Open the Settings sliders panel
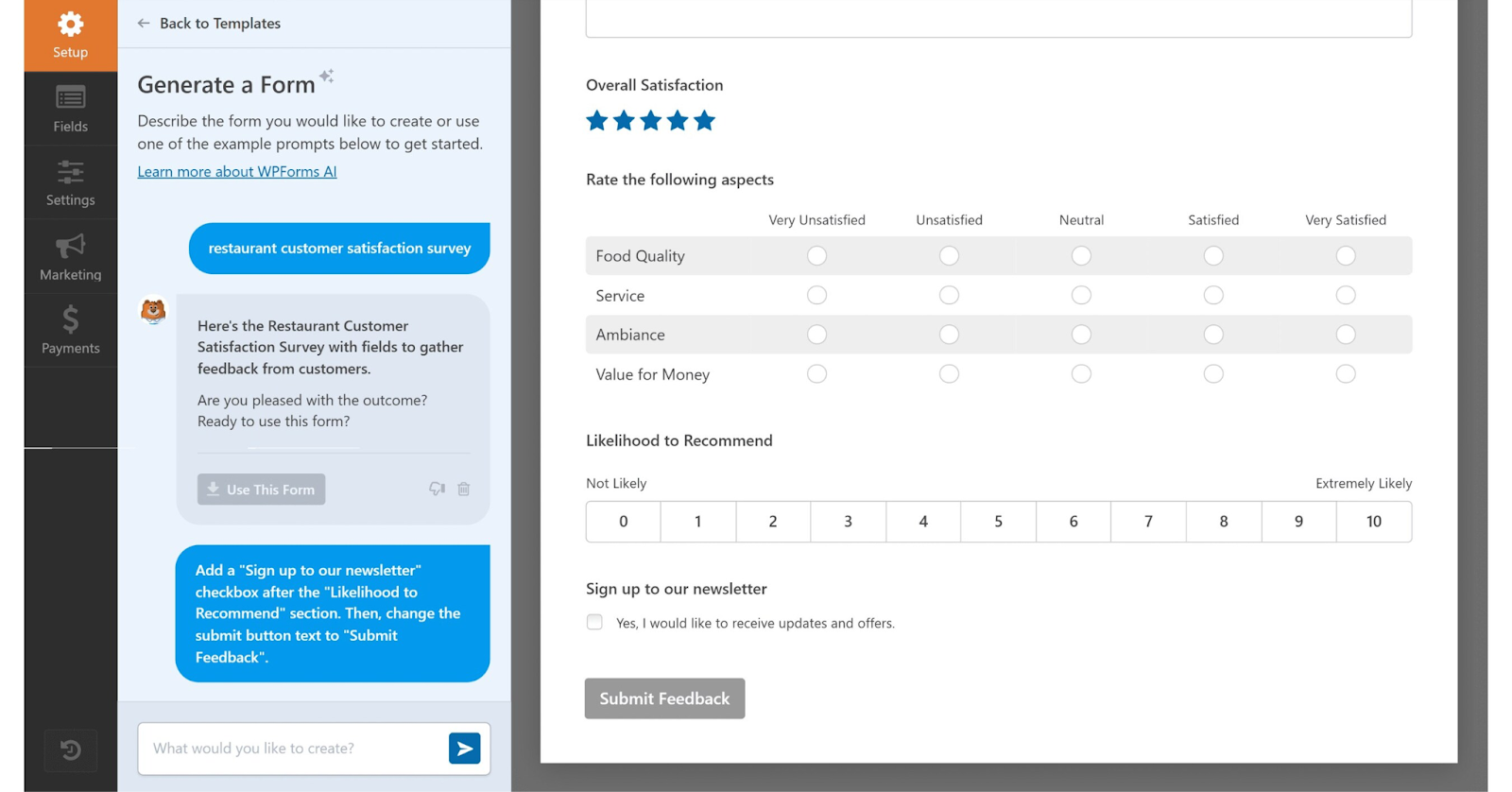 click(70, 183)
